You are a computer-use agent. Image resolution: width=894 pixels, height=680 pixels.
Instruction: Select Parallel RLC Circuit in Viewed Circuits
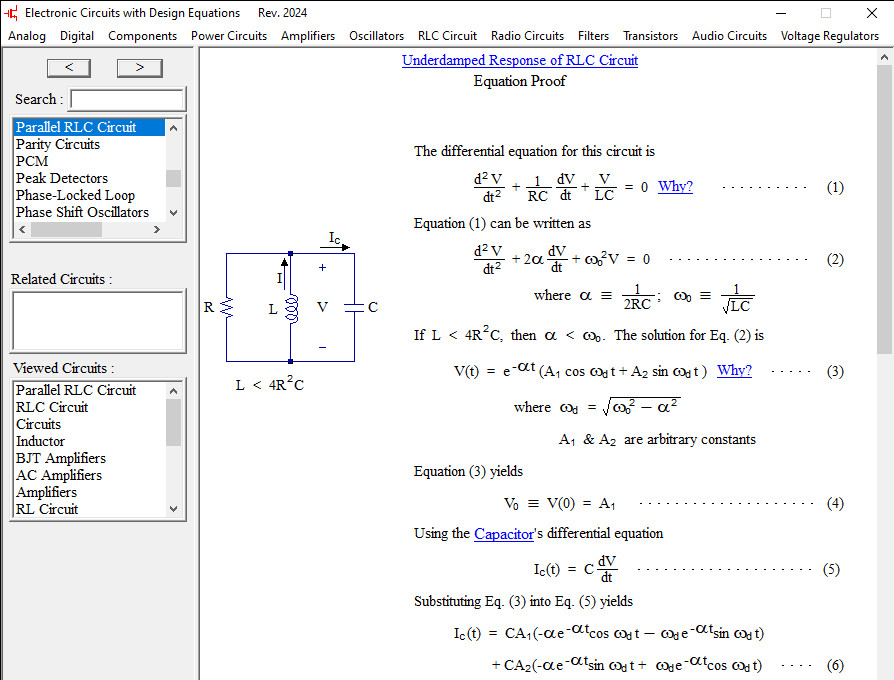coord(89,390)
